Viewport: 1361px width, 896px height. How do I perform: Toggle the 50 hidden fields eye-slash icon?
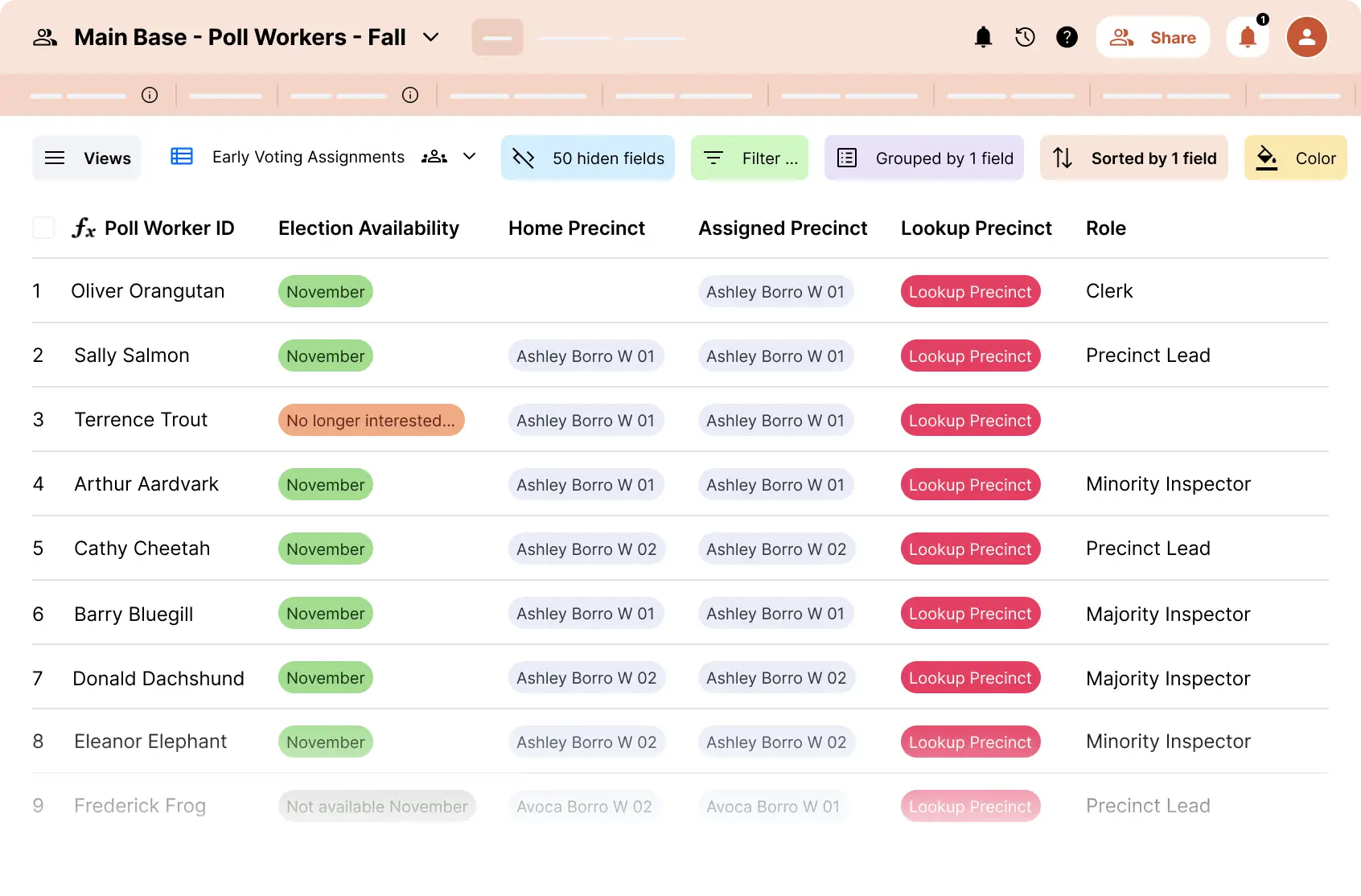[524, 158]
